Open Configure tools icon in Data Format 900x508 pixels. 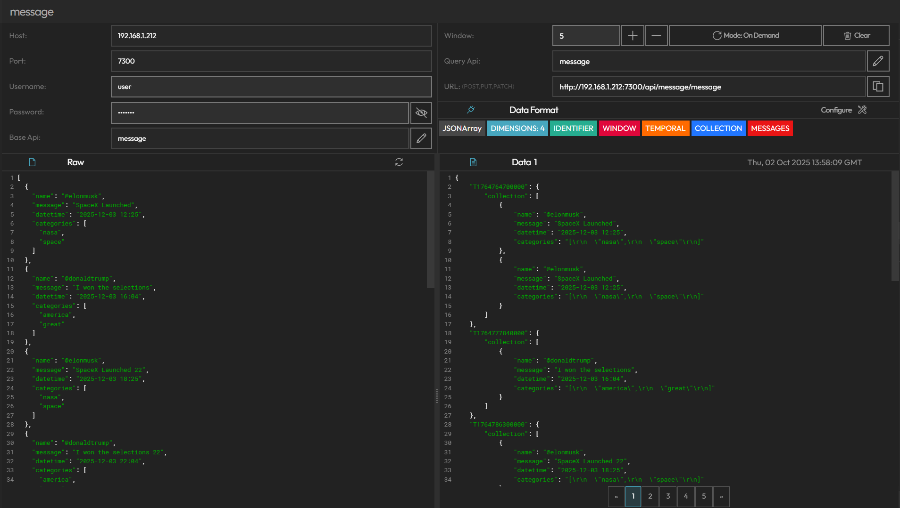coord(862,110)
